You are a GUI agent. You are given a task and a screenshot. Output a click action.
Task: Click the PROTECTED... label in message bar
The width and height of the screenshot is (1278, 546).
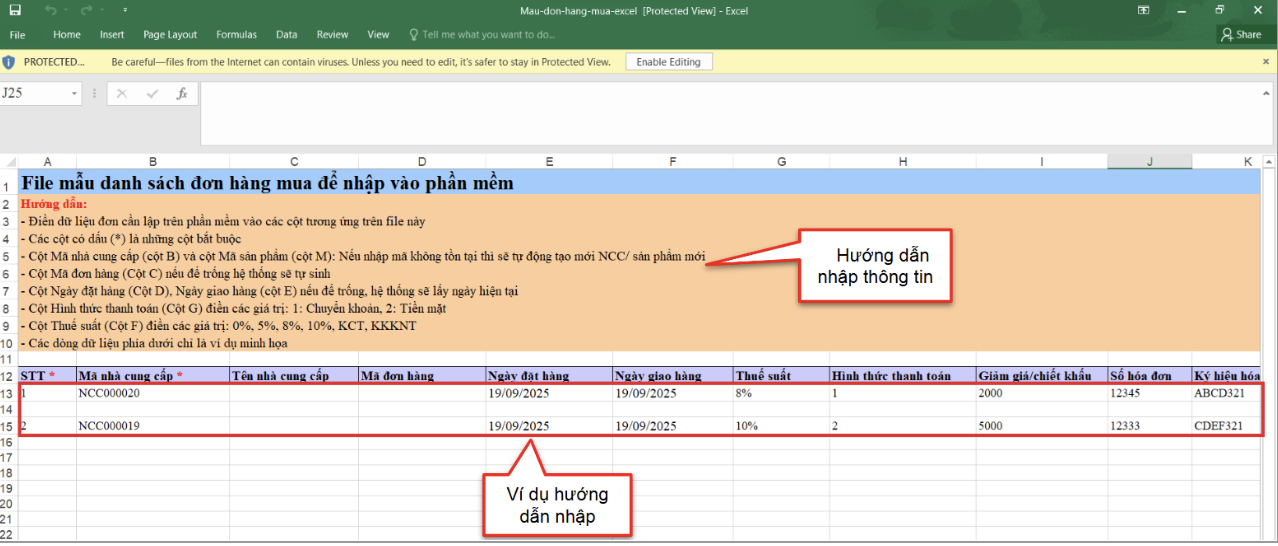point(54,62)
